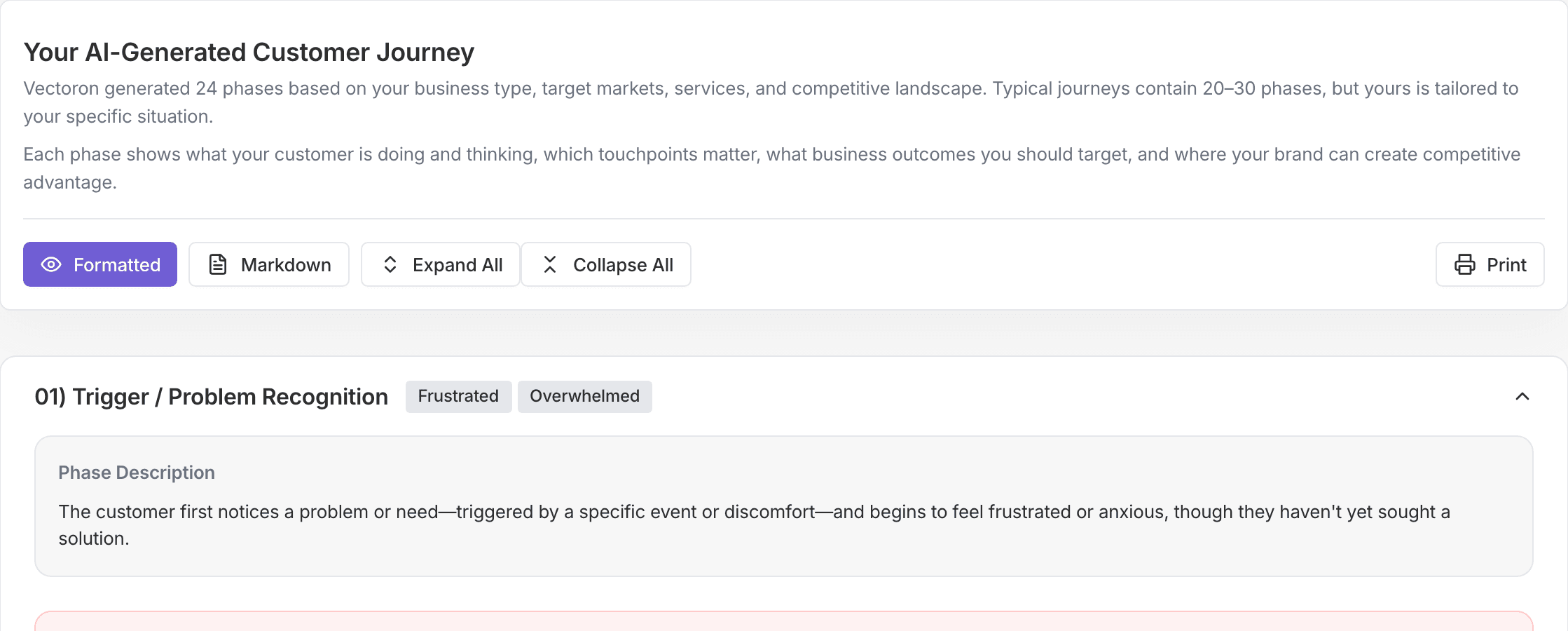Click the phase description paragraph text
This screenshot has width=1568, height=631.
click(x=755, y=525)
